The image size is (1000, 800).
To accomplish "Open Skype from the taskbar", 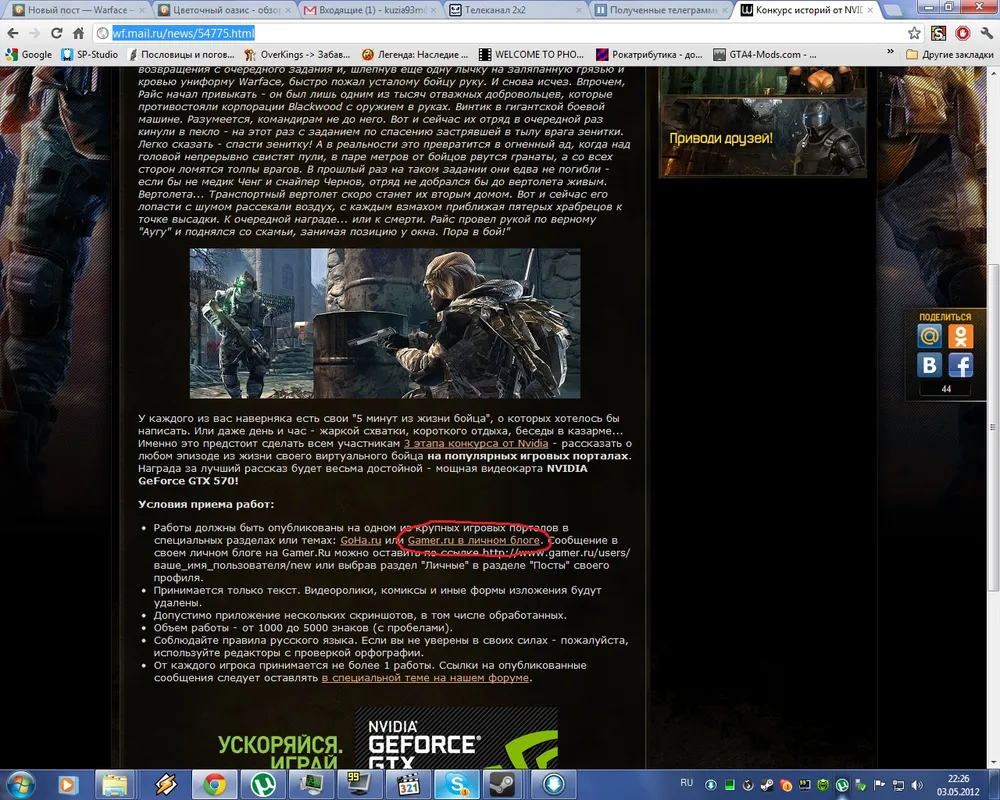I will (x=454, y=783).
